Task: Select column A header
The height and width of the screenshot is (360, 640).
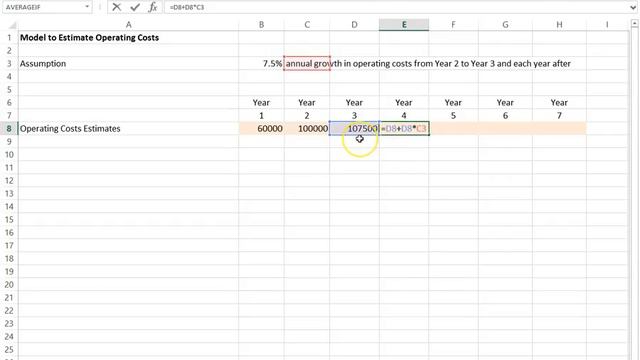Action: click(128, 25)
